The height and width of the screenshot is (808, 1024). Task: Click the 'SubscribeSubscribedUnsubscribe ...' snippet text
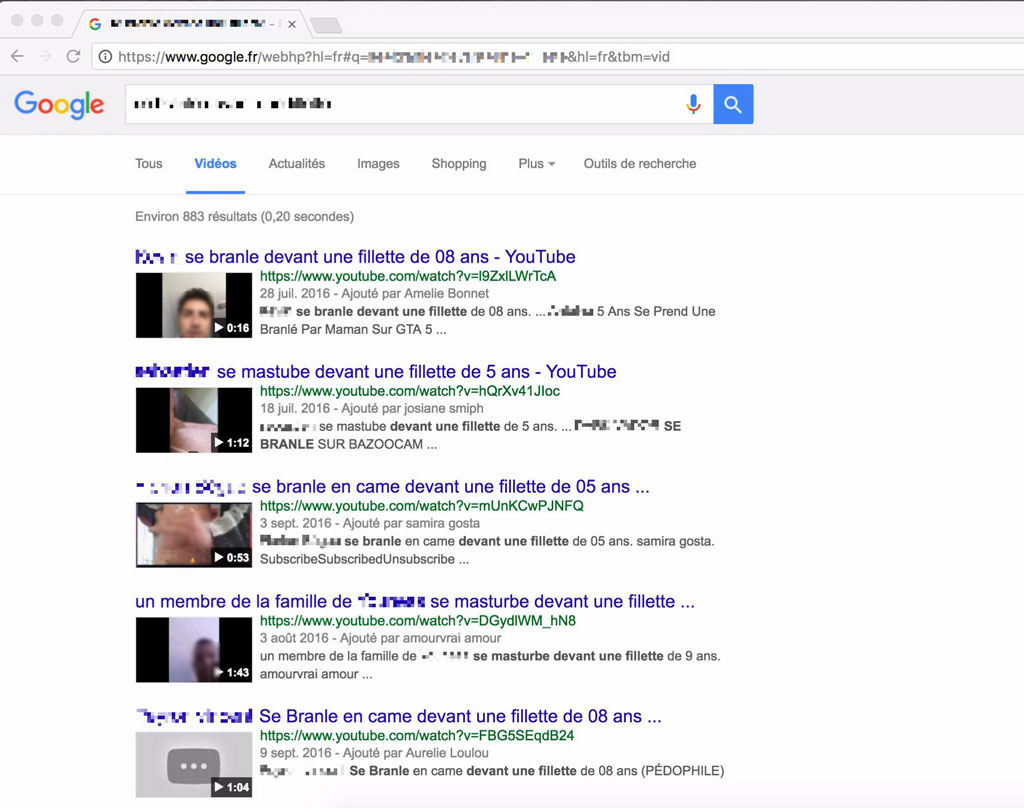364,560
